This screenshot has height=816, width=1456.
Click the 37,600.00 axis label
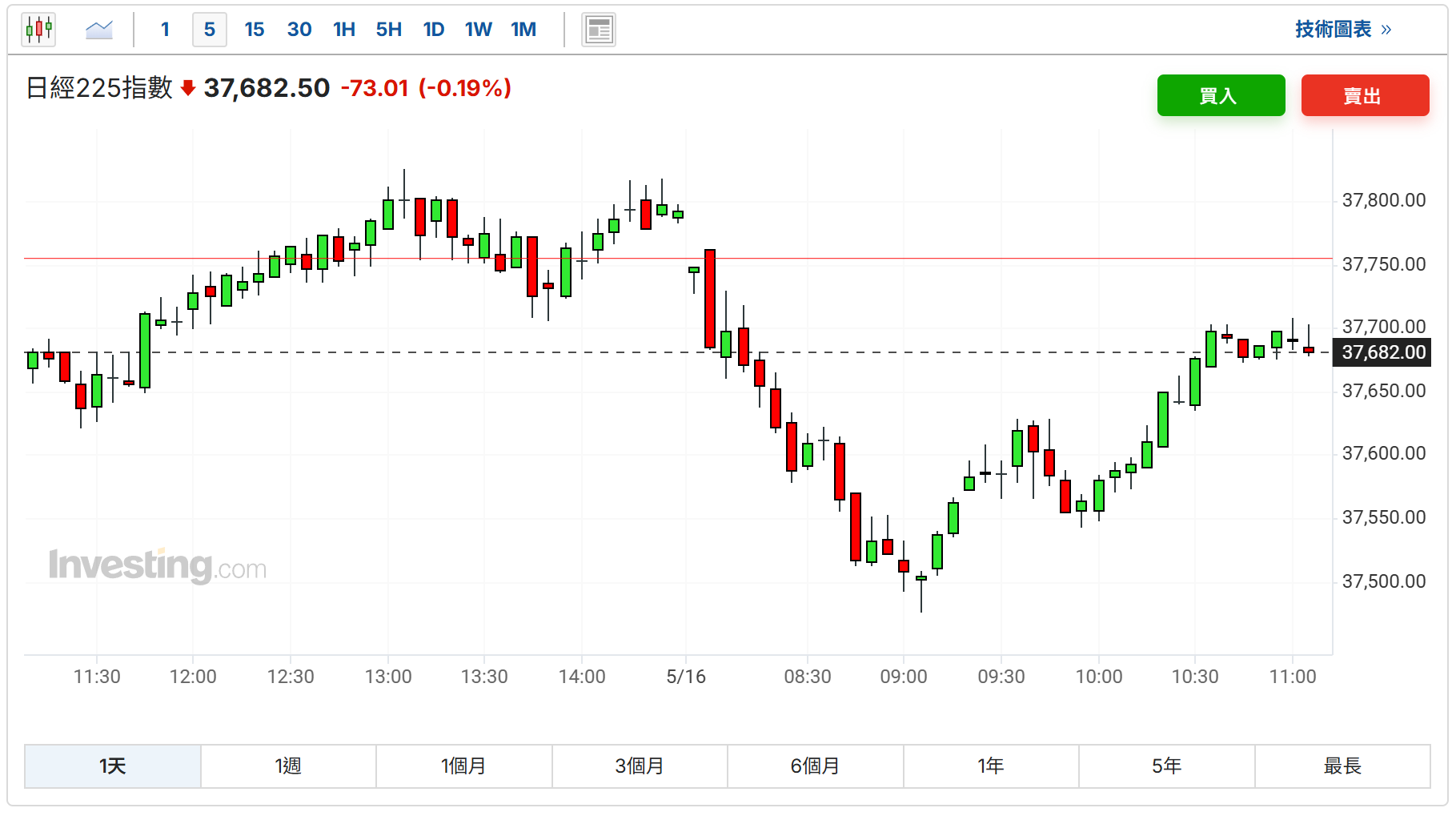coord(1384,453)
